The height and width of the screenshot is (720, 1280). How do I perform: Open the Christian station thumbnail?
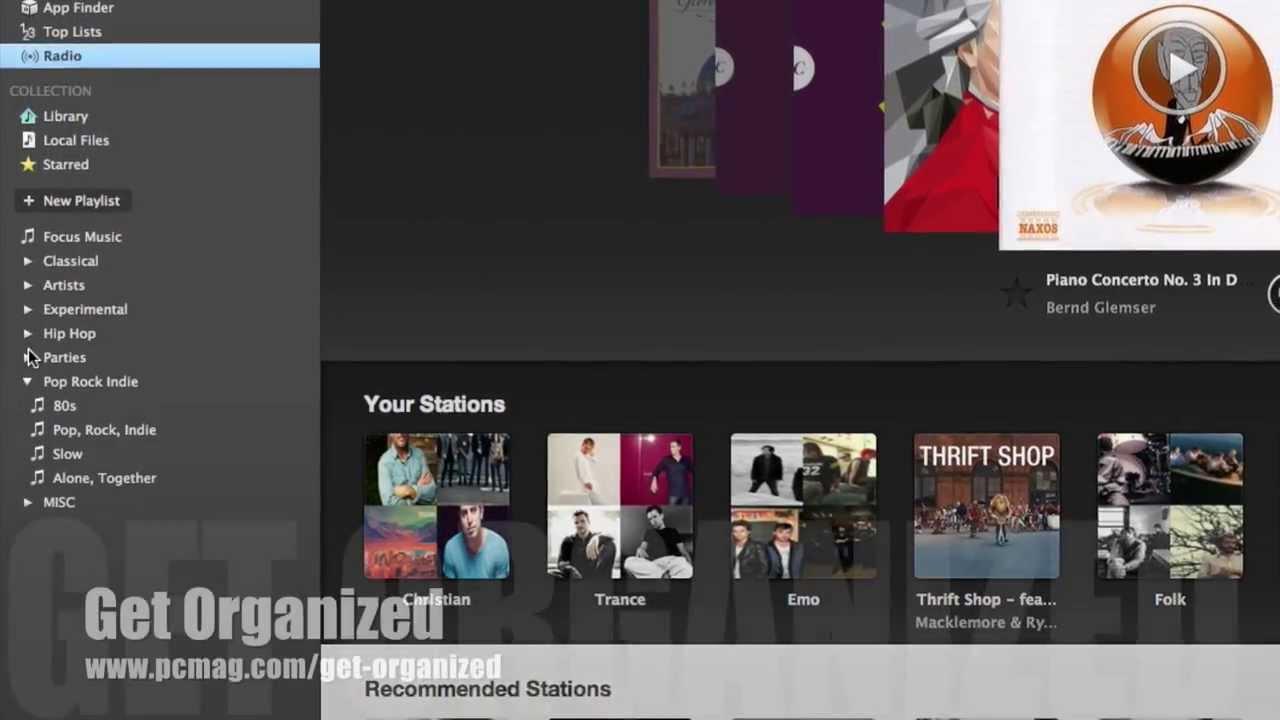point(437,506)
